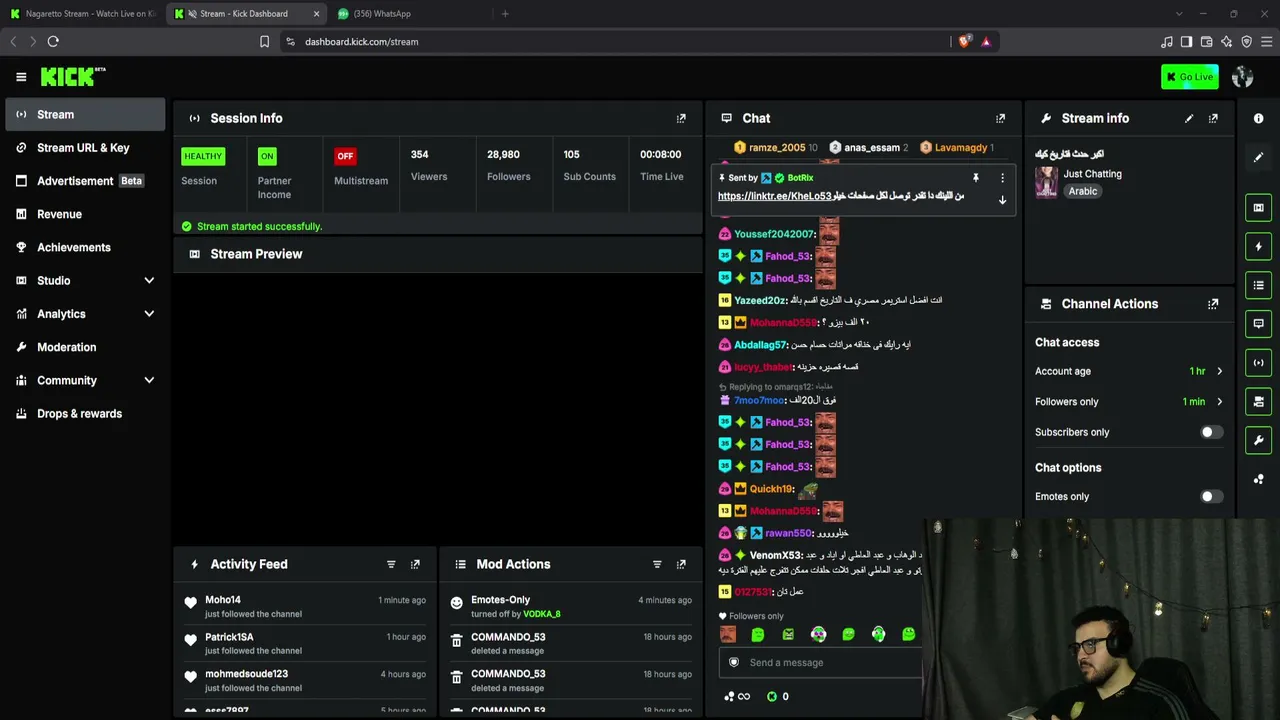This screenshot has width=1280, height=720.
Task: Click the Send a message field
Action: point(820,662)
